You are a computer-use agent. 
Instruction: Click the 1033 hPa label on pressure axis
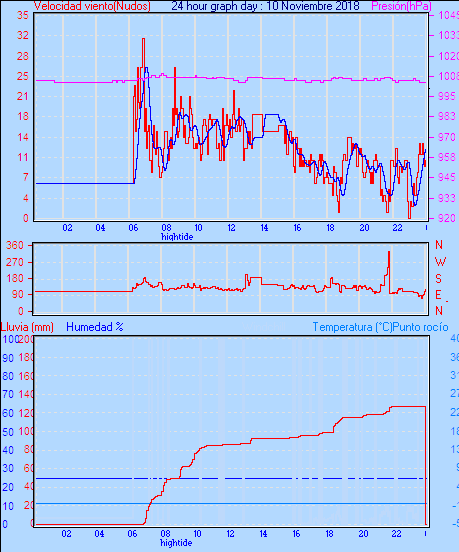tap(448, 36)
